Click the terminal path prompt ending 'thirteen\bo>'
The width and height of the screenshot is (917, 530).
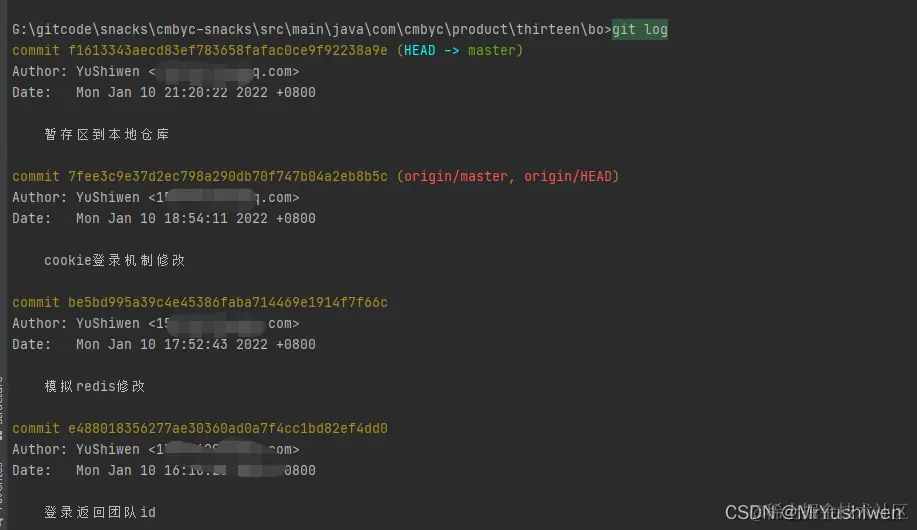[312, 29]
